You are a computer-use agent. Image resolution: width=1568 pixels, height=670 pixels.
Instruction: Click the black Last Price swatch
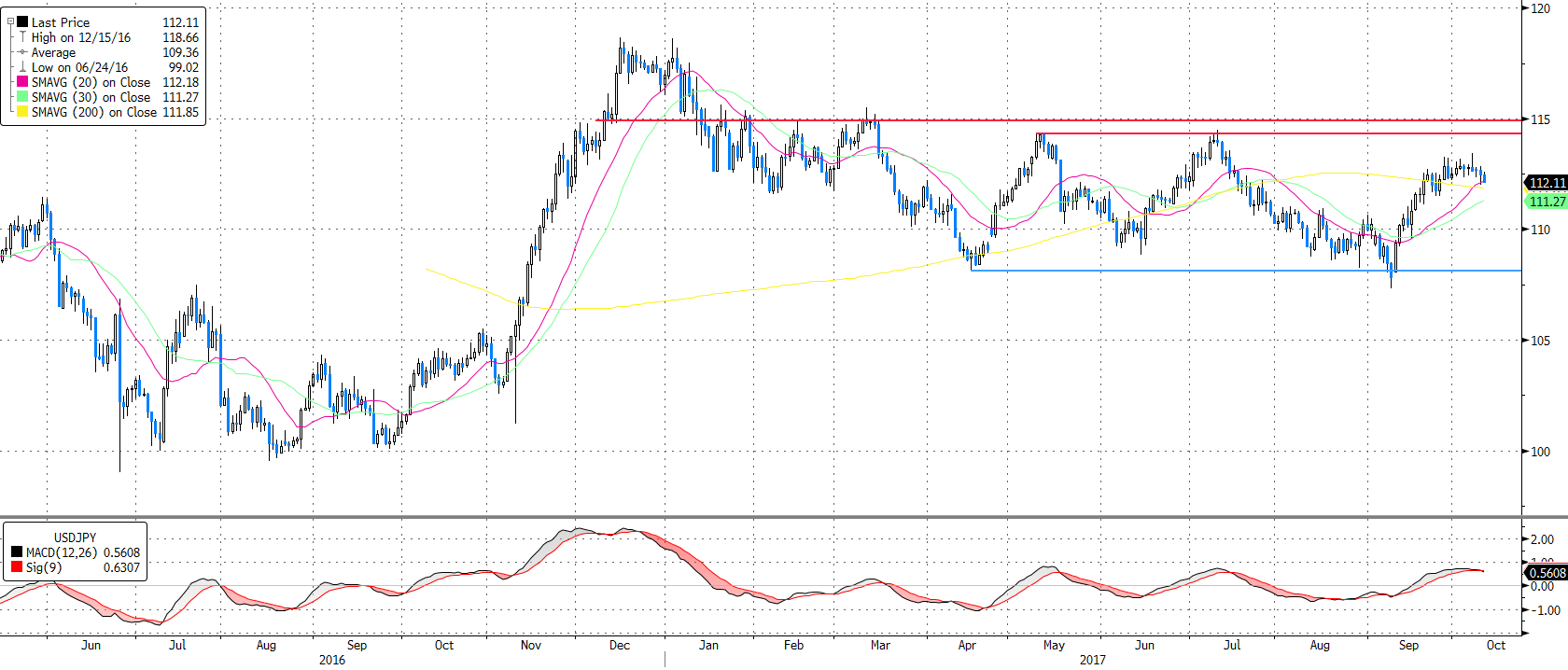pyautogui.click(x=22, y=21)
